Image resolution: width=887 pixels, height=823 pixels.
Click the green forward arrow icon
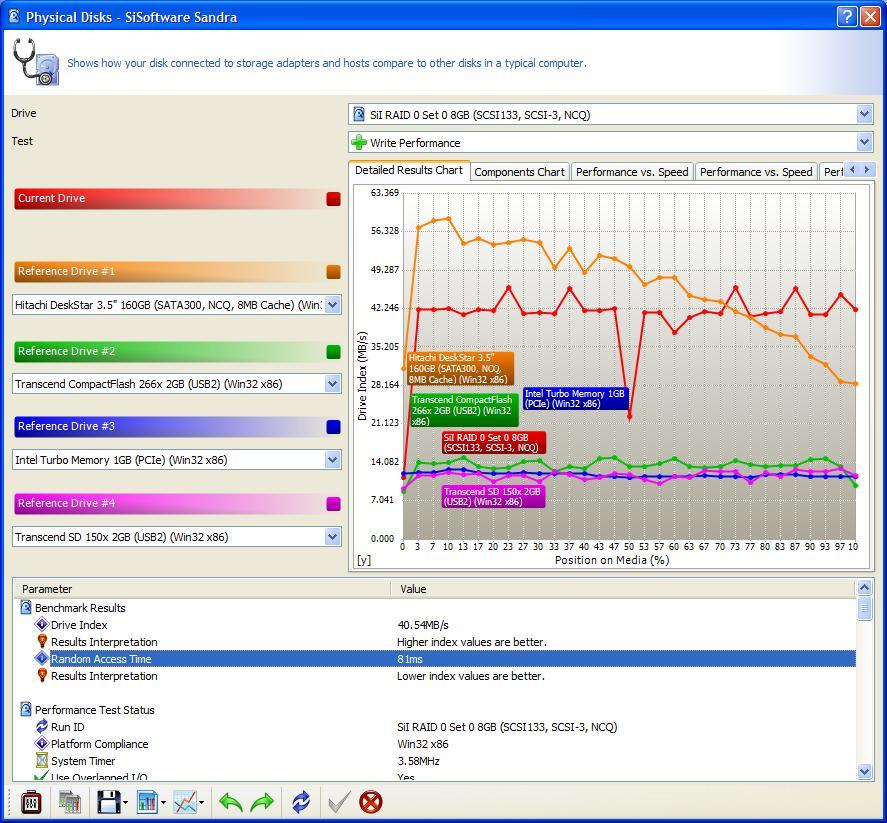tap(262, 802)
